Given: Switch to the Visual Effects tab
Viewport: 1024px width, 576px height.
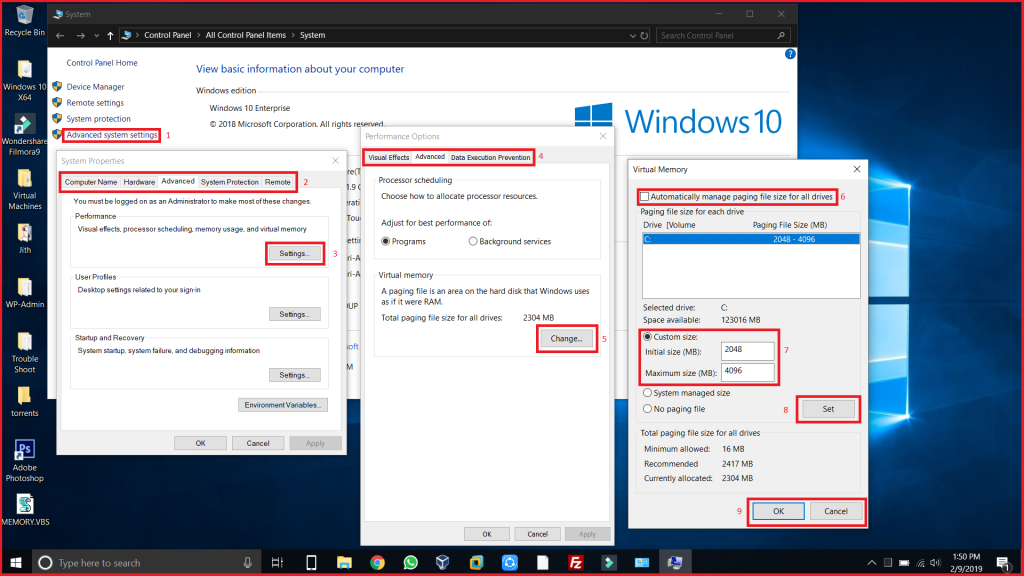Looking at the screenshot, I should [389, 157].
